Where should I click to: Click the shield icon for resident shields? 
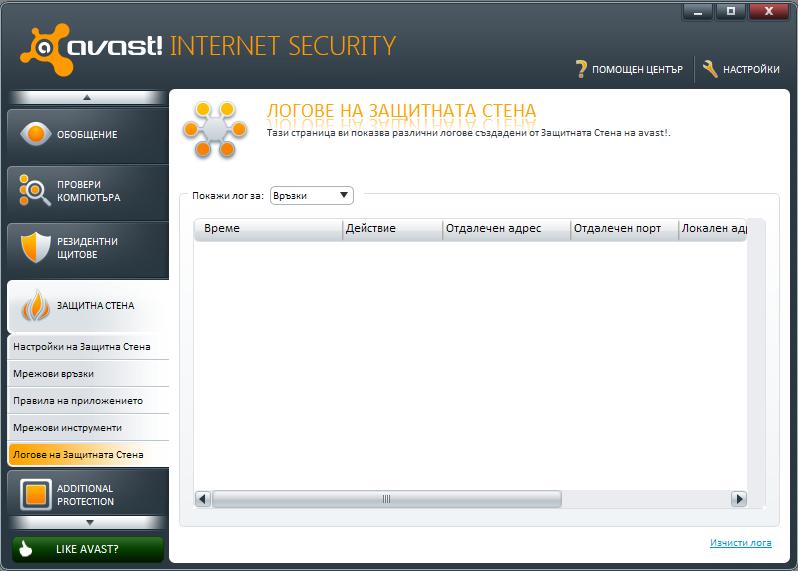click(35, 247)
